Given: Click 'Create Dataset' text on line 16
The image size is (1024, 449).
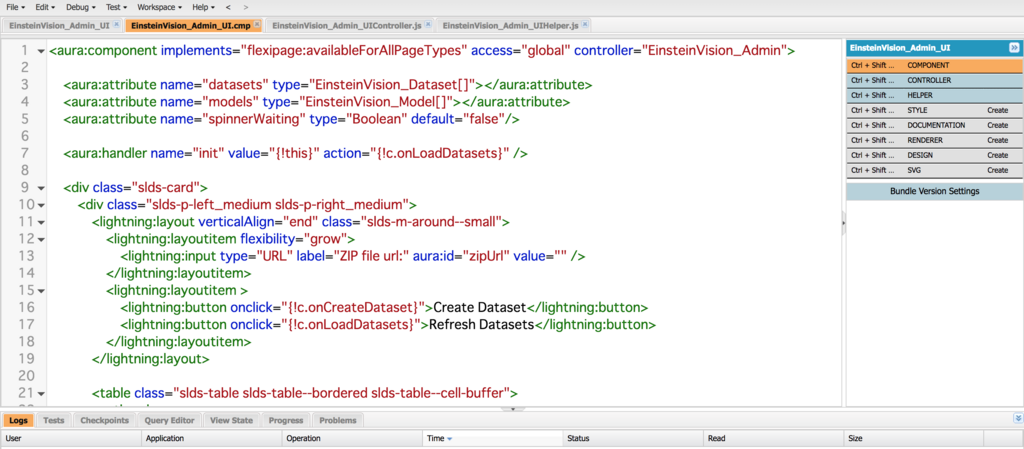Looking at the screenshot, I should [x=480, y=307].
